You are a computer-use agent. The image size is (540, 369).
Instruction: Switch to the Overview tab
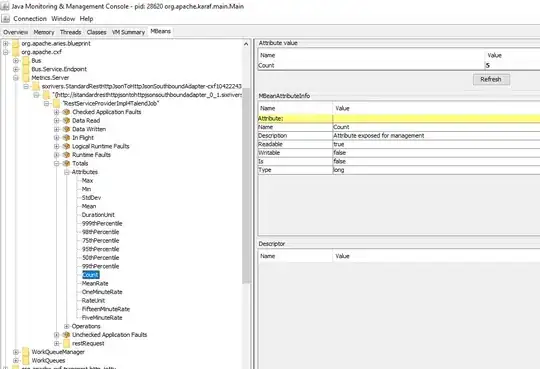tap(15, 32)
